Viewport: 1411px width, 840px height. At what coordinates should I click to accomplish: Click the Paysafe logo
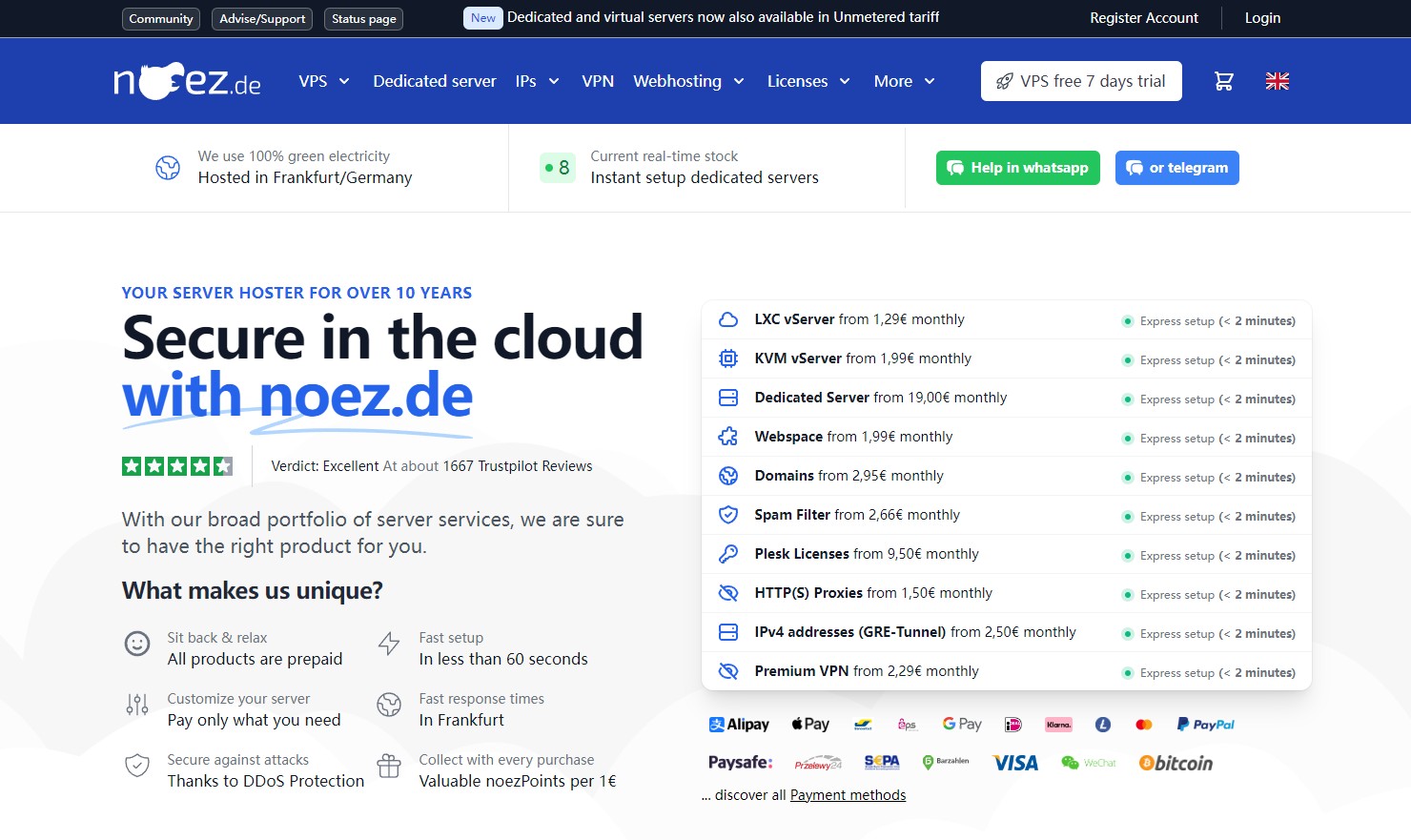(x=741, y=763)
